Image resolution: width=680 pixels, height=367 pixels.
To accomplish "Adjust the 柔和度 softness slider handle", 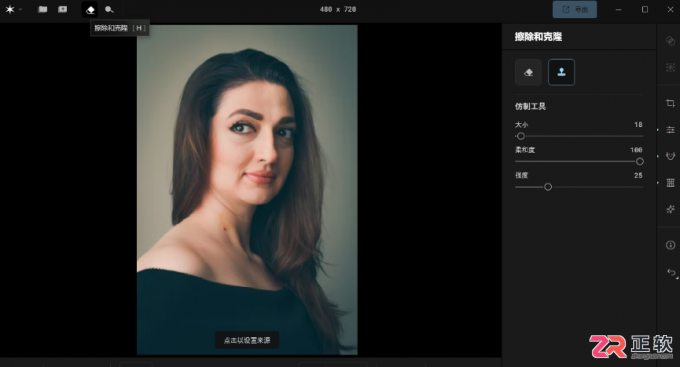I will 640,161.
